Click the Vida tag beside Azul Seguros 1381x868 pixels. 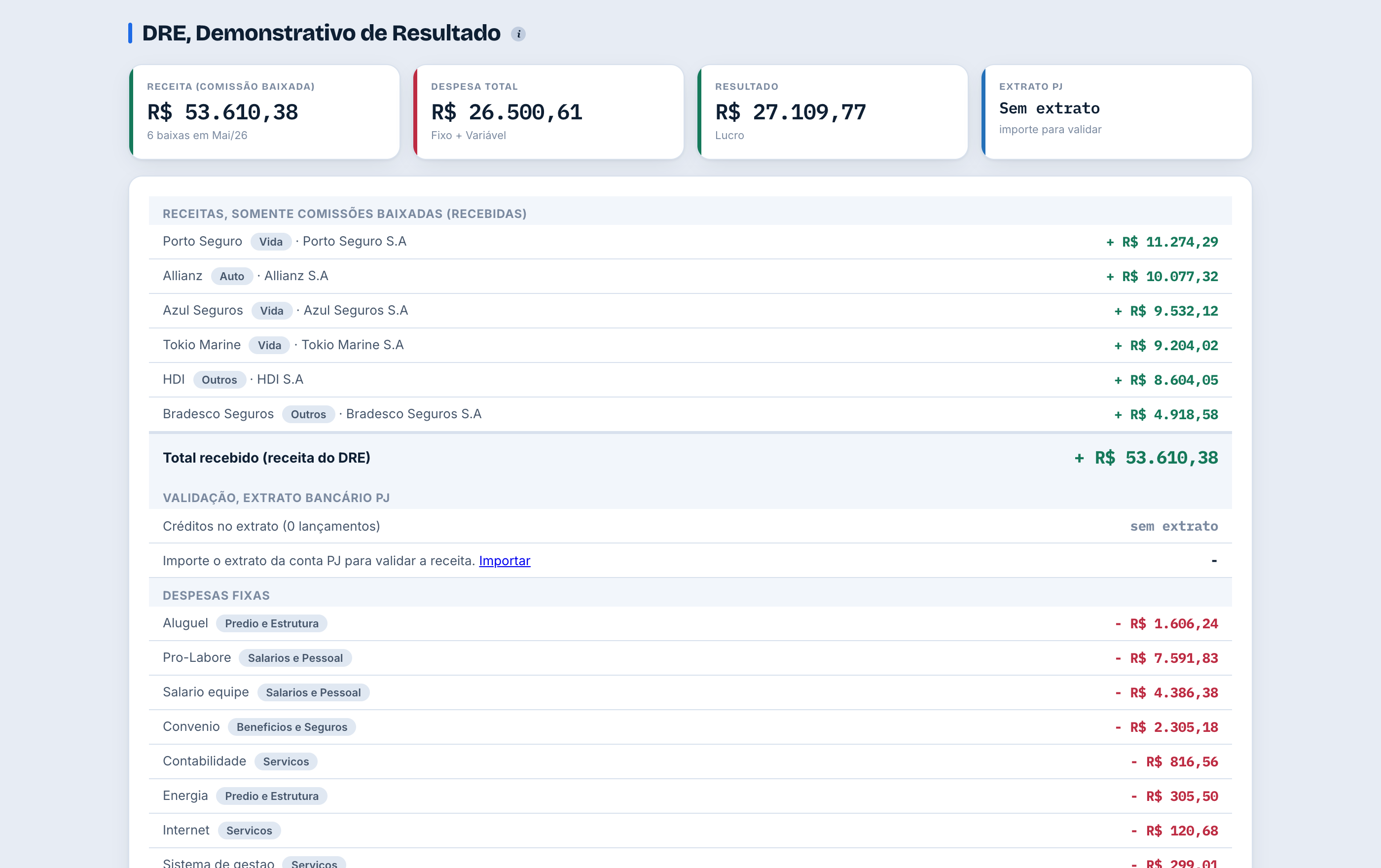pos(272,311)
